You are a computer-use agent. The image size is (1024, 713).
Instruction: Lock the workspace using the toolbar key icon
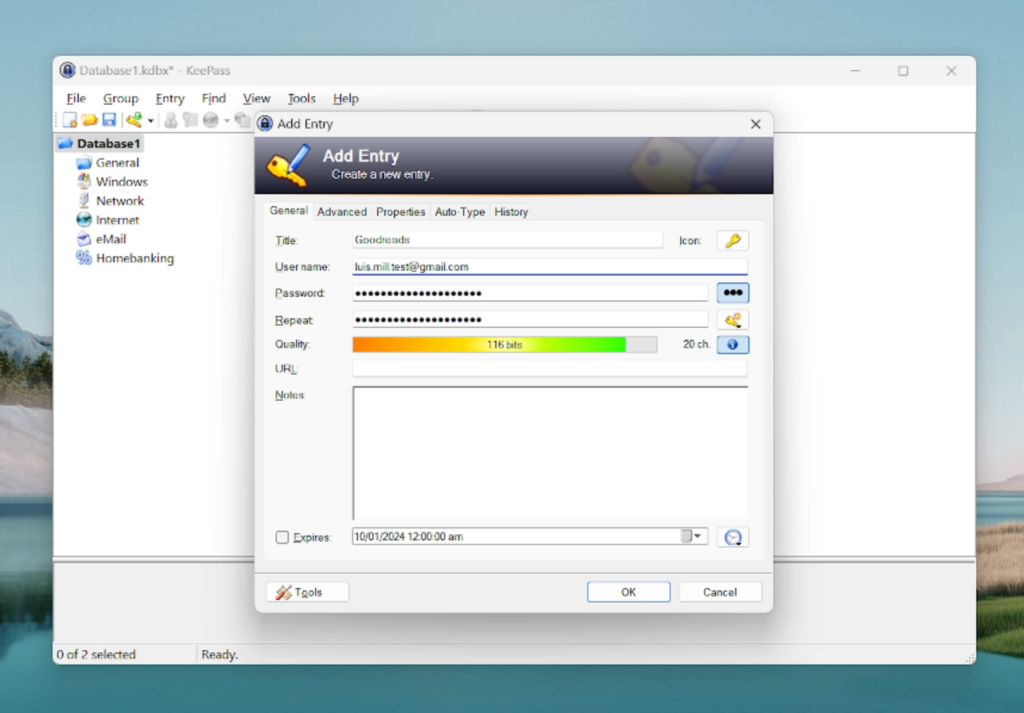coord(132,119)
